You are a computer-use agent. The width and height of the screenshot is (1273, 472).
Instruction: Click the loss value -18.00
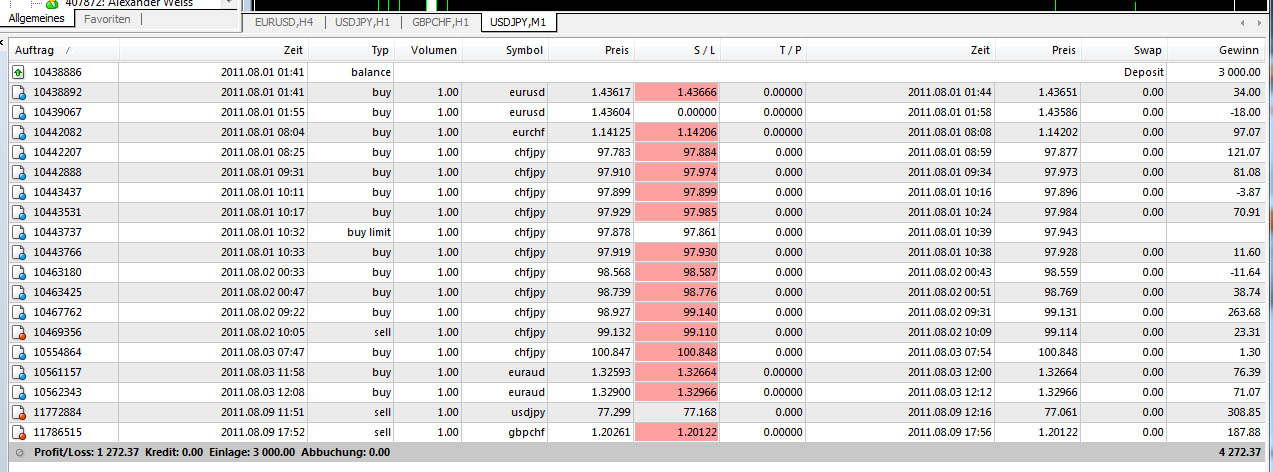point(1245,113)
